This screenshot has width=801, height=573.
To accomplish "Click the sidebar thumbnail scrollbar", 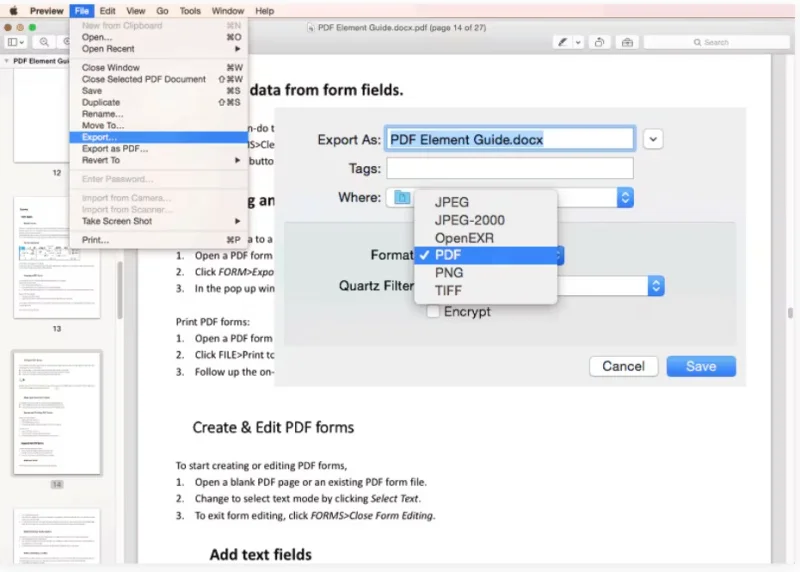I will tap(120, 290).
